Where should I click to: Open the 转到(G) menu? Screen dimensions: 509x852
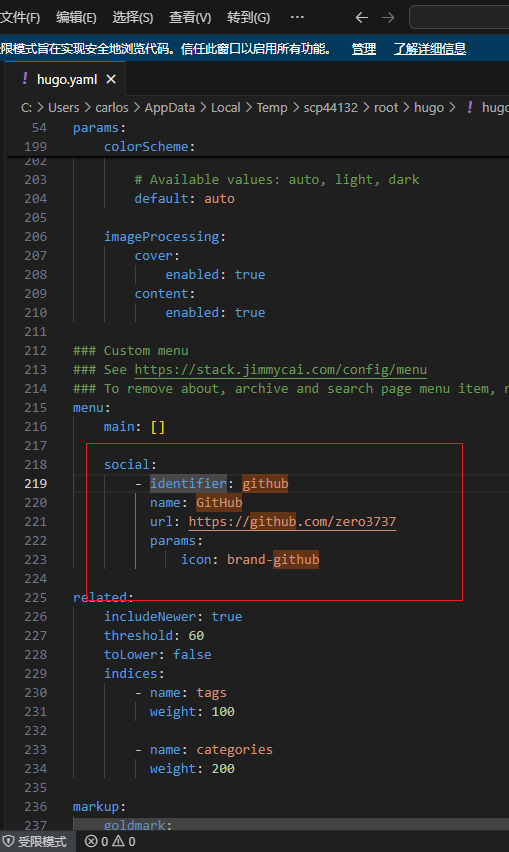coord(248,17)
